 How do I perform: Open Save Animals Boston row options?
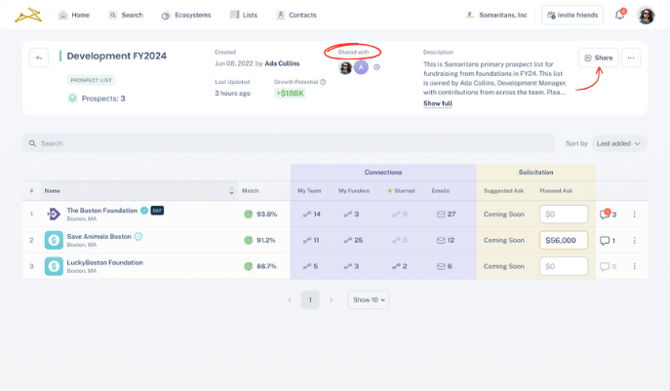(635, 241)
